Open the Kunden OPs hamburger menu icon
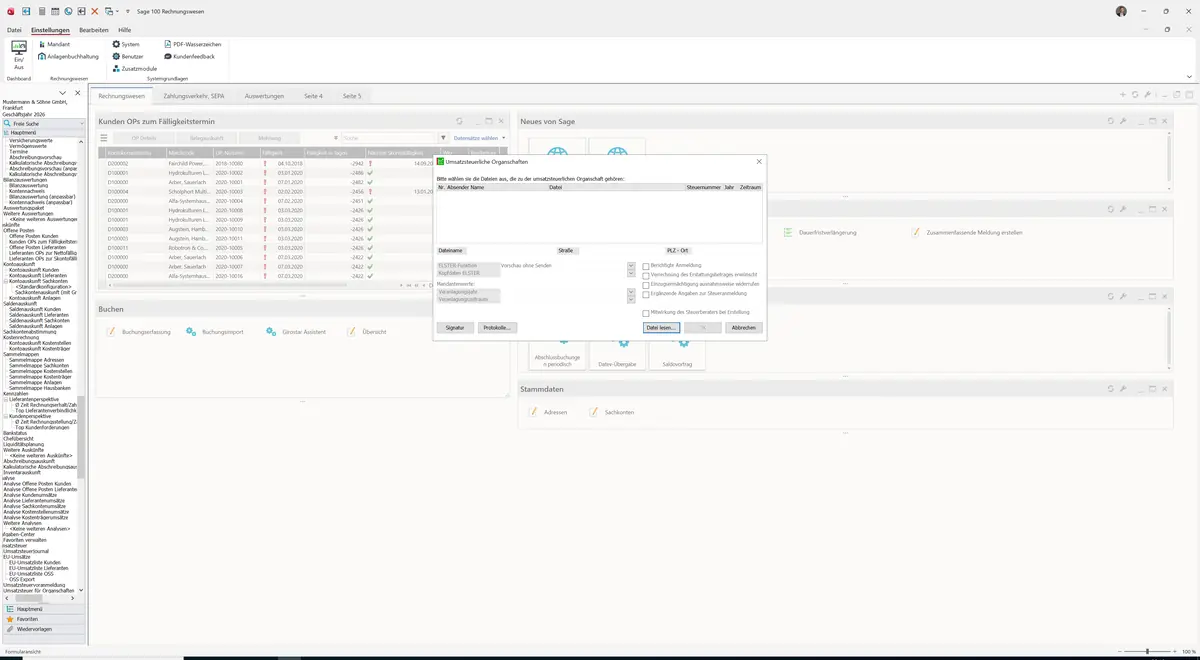The width and height of the screenshot is (1200, 660). pyautogui.click(x=103, y=138)
